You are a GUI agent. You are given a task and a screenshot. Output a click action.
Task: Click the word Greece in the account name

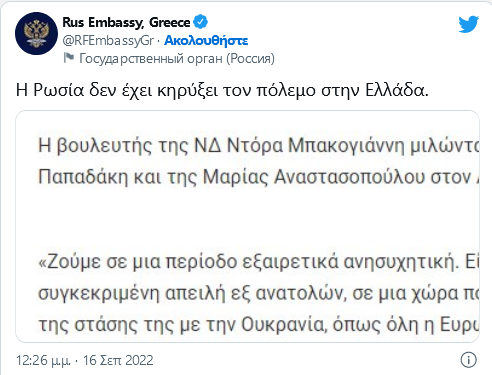170,22
